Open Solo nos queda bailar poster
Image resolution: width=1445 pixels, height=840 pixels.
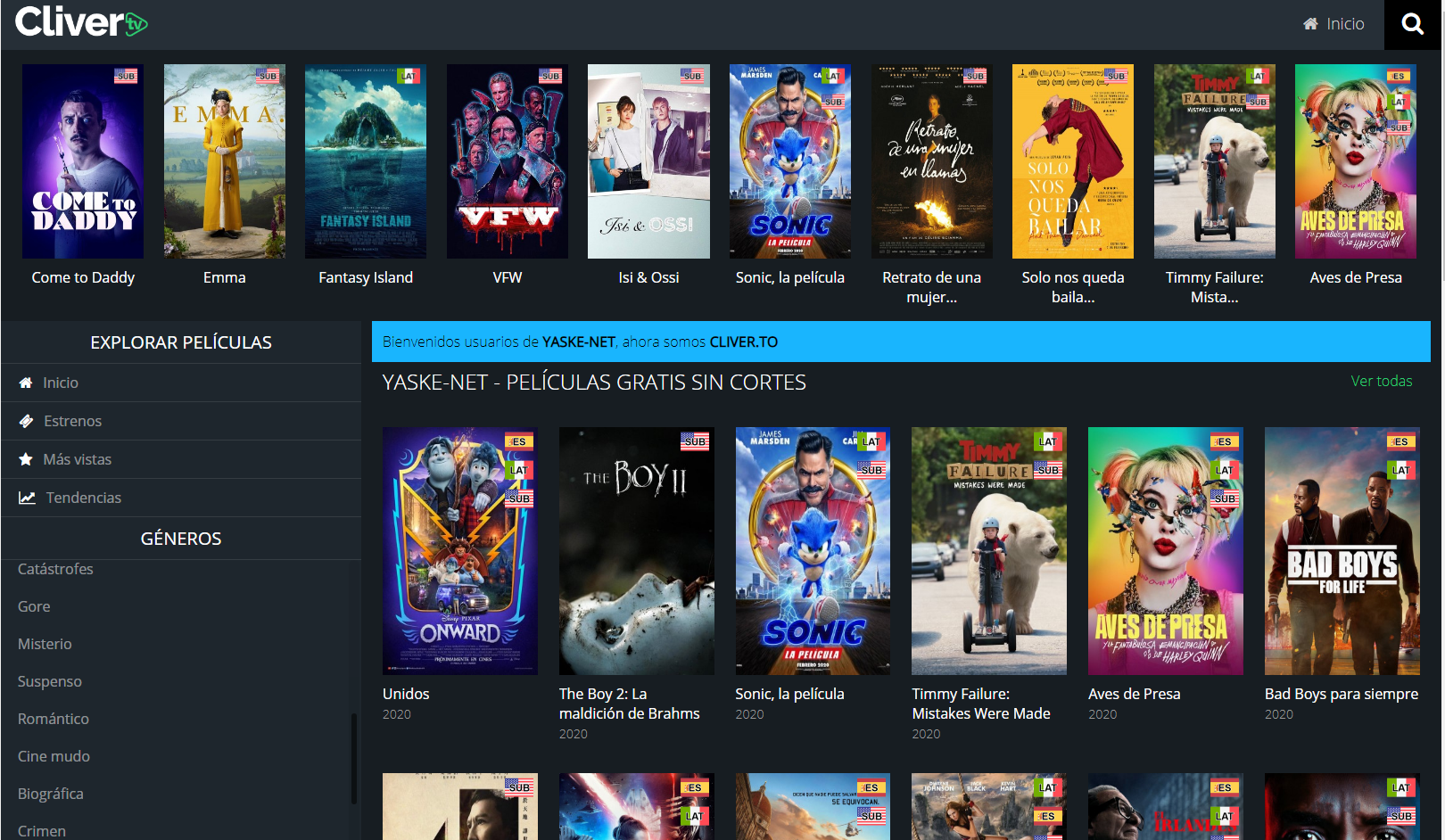tap(1073, 161)
